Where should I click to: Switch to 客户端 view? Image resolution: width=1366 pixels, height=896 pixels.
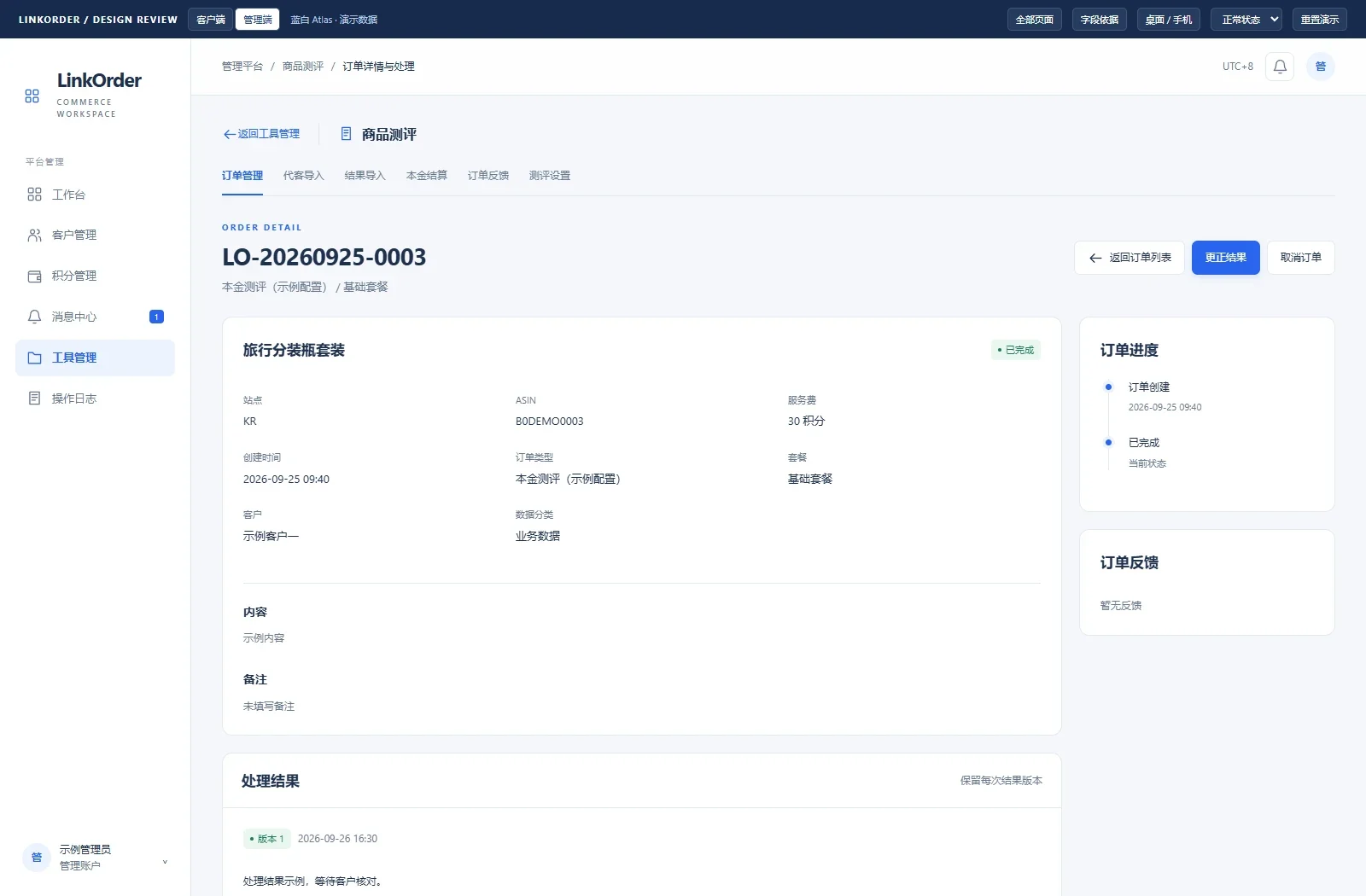point(211,20)
